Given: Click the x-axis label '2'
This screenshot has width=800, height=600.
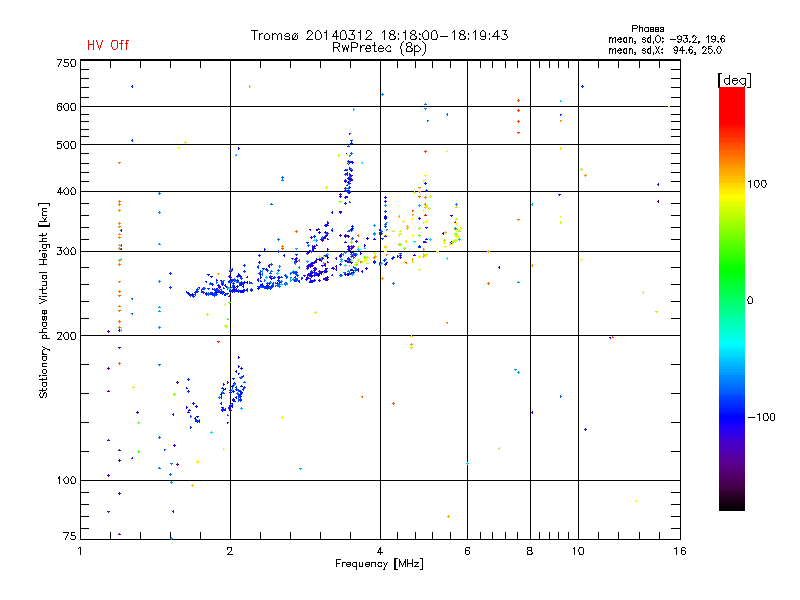Looking at the screenshot, I should pyautogui.click(x=230, y=551).
